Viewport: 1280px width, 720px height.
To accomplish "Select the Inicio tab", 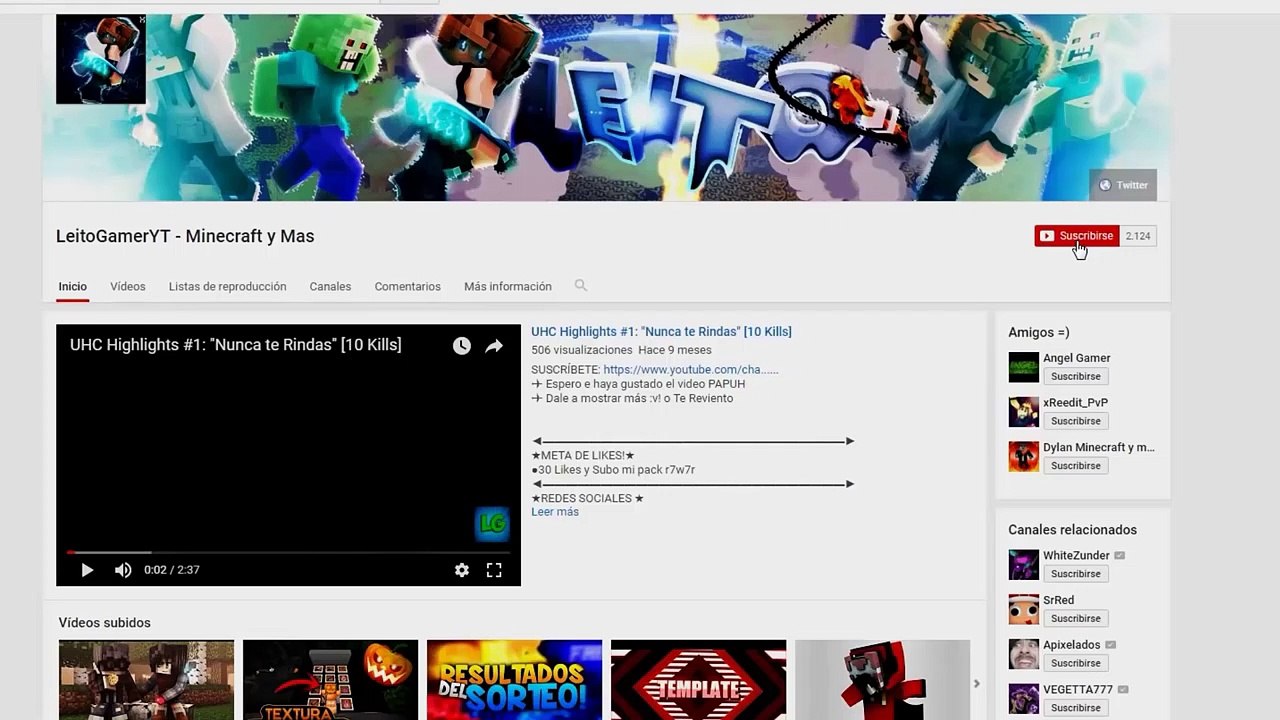I will click(x=72, y=286).
